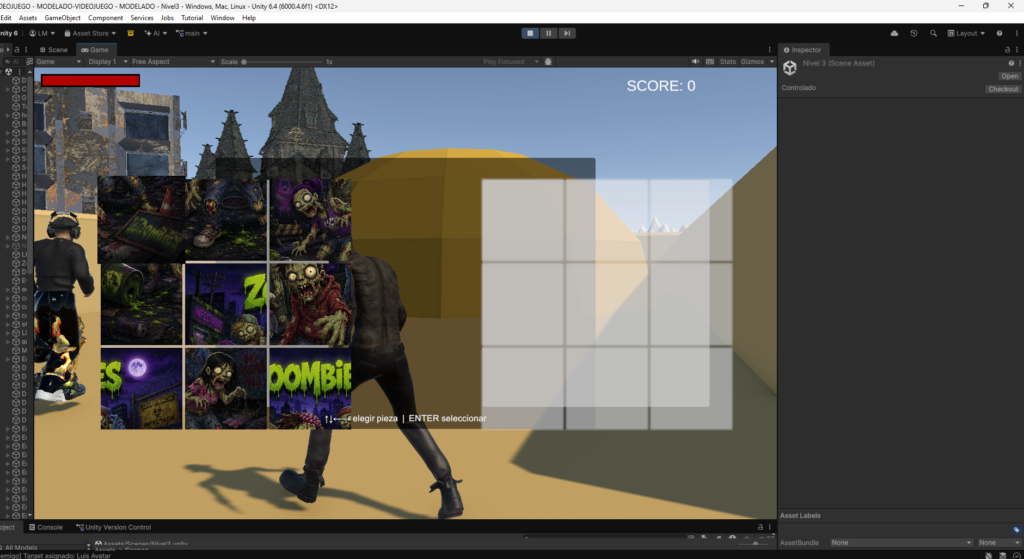Open the Help menu

point(249,18)
